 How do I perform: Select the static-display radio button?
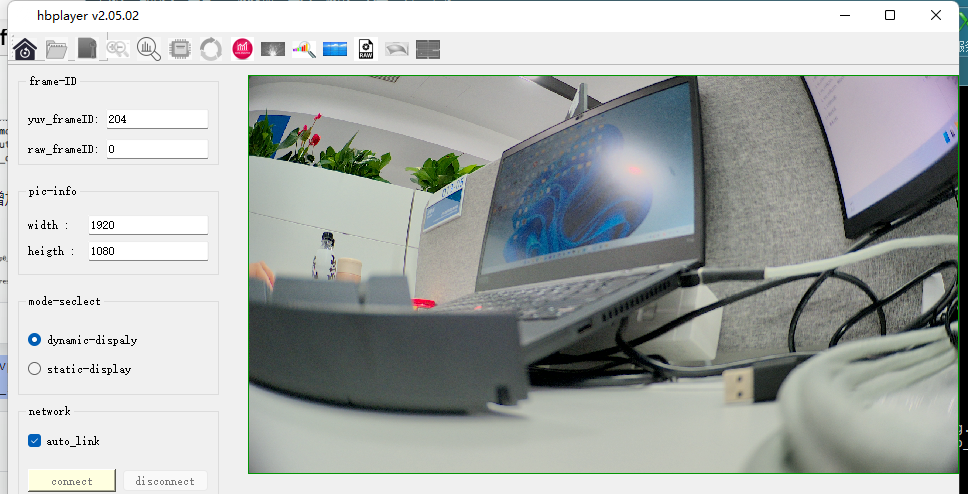35,369
